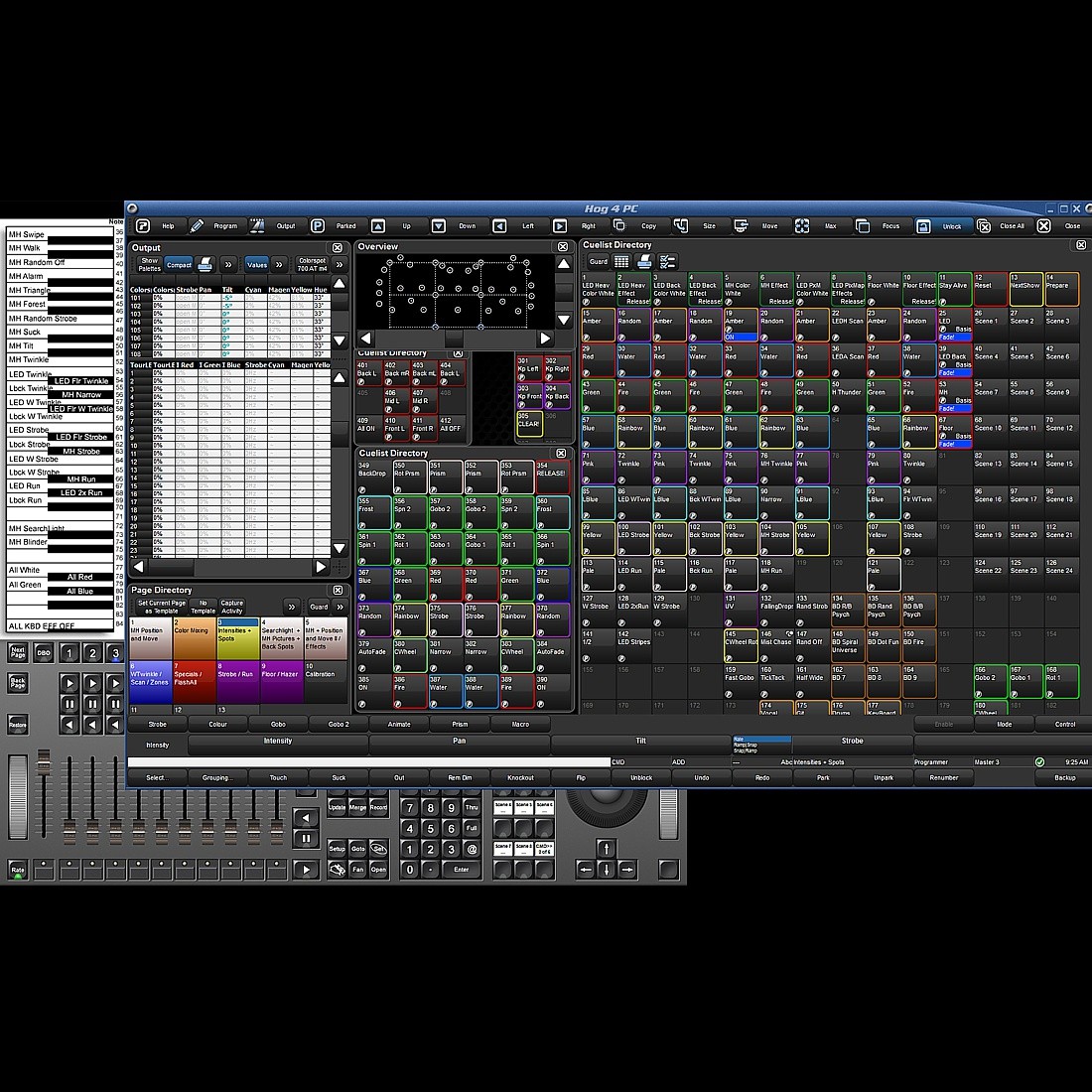Click the Rem Dim button
1092x1092 pixels.
(460, 778)
